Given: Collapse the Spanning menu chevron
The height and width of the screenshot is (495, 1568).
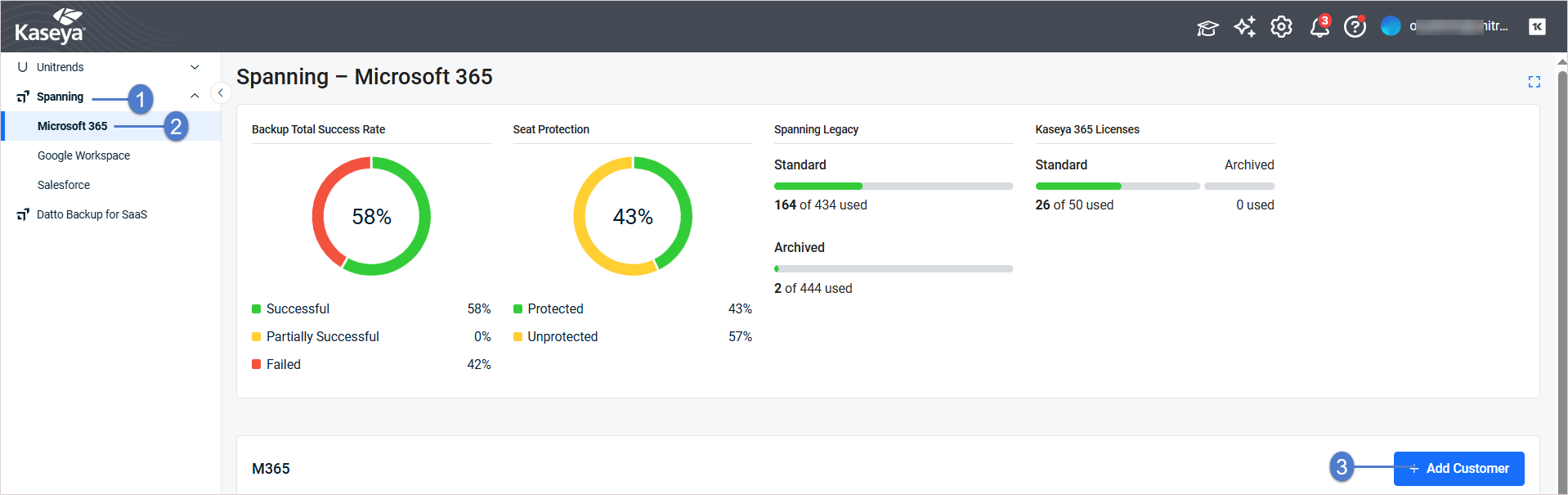Looking at the screenshot, I should pyautogui.click(x=195, y=97).
